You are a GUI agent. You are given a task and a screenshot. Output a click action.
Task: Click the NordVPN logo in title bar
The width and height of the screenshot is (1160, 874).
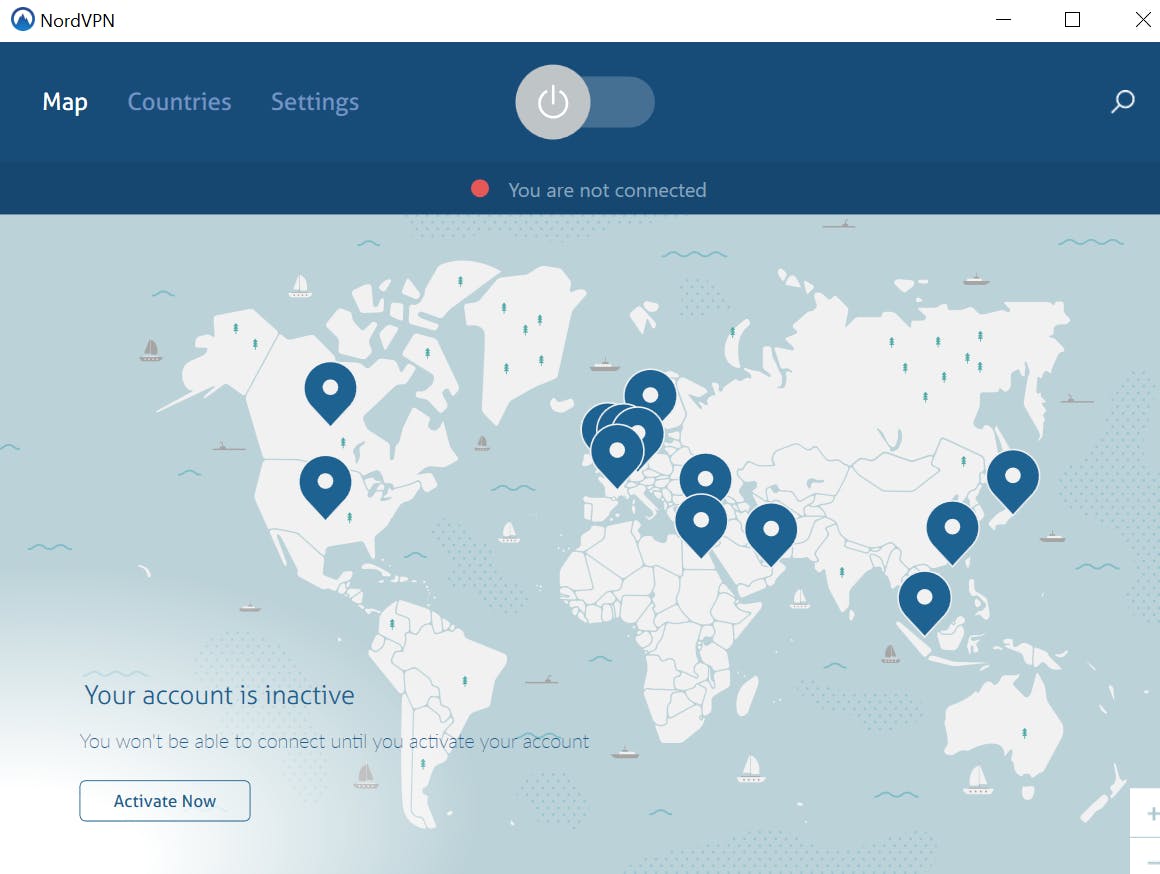22,19
